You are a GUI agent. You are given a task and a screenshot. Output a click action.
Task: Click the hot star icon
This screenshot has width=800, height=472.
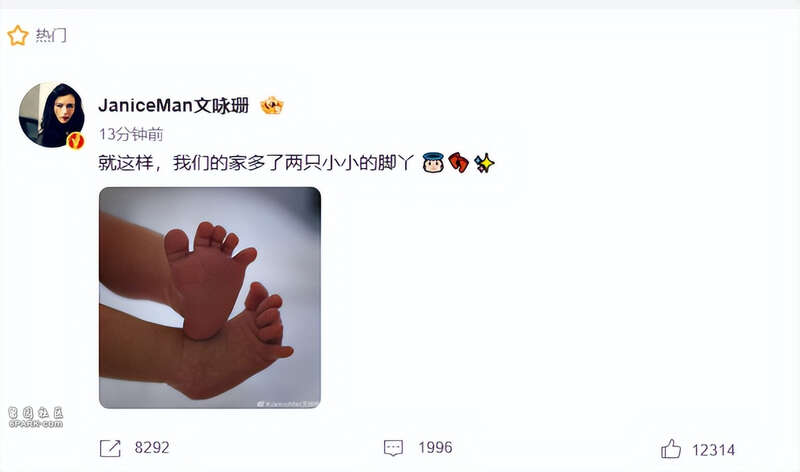click(17, 36)
